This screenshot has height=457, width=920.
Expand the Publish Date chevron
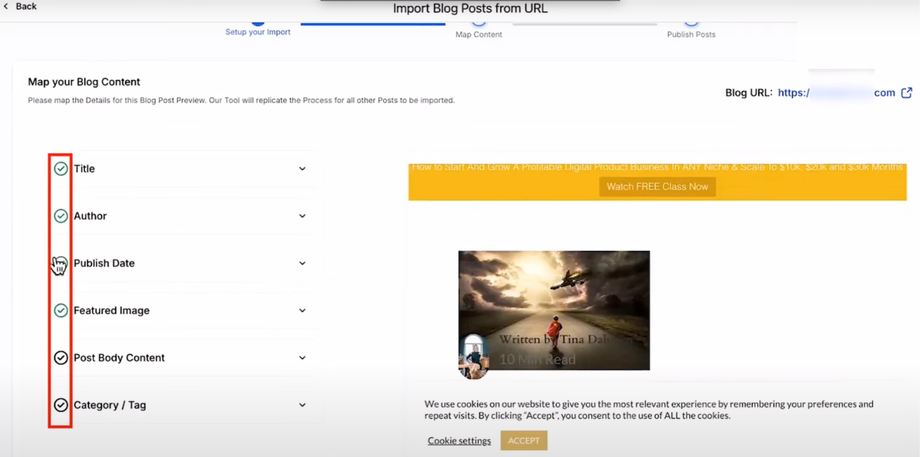[x=302, y=263]
